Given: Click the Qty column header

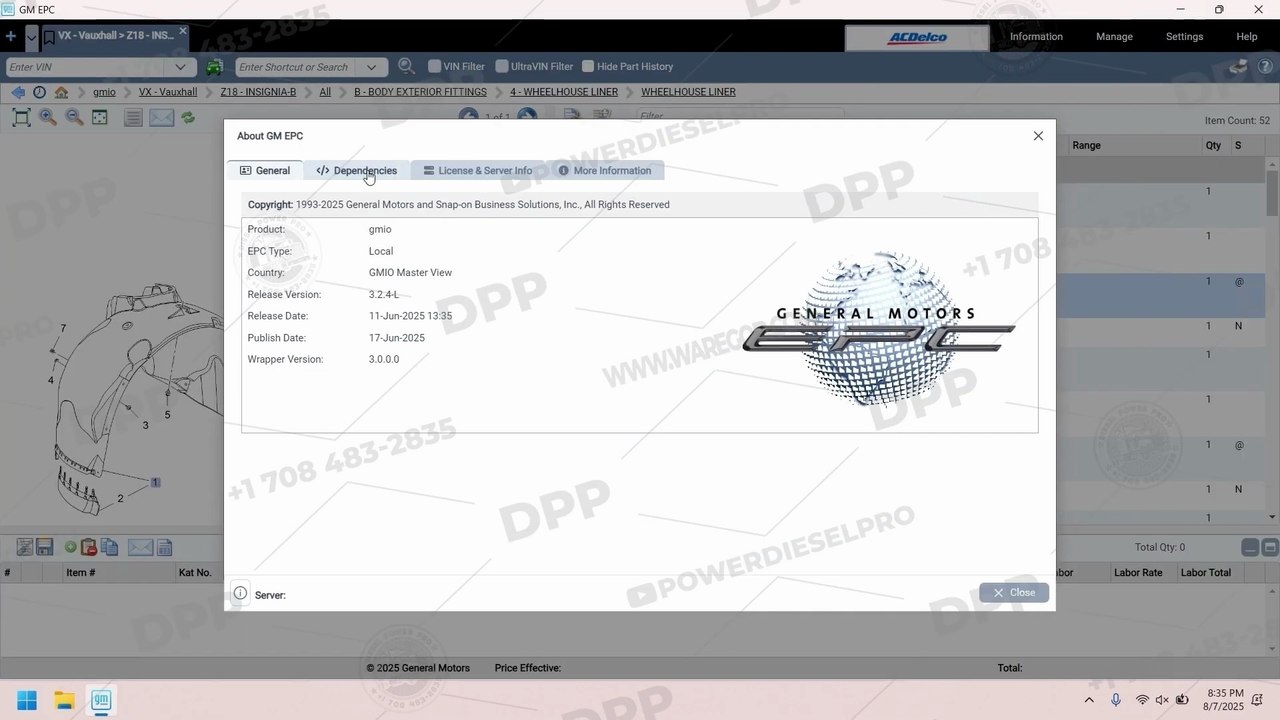Looking at the screenshot, I should (x=1213, y=146).
